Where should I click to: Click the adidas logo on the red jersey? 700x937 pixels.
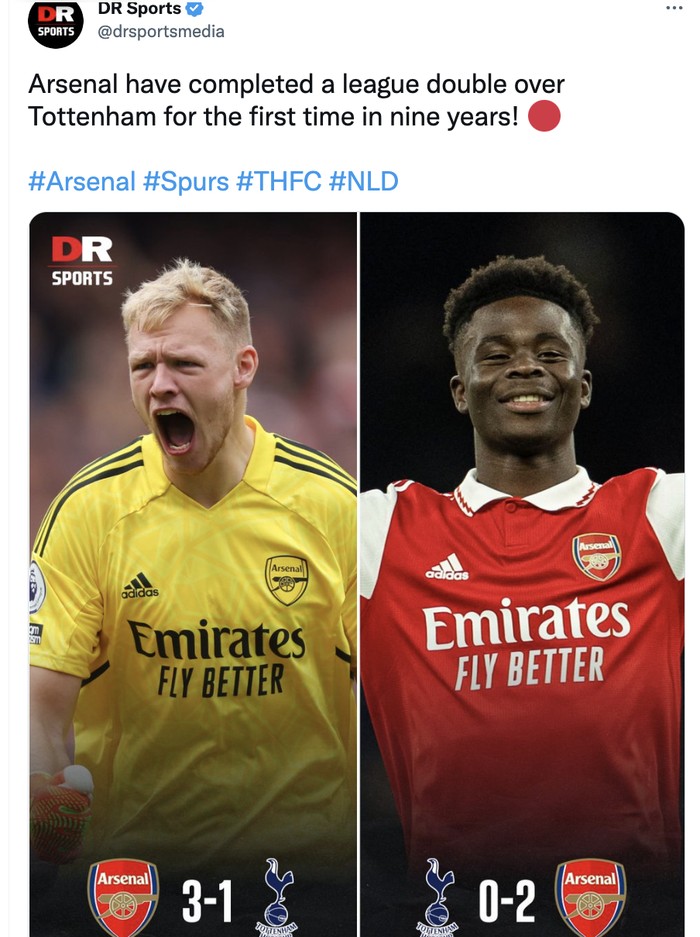pos(447,567)
